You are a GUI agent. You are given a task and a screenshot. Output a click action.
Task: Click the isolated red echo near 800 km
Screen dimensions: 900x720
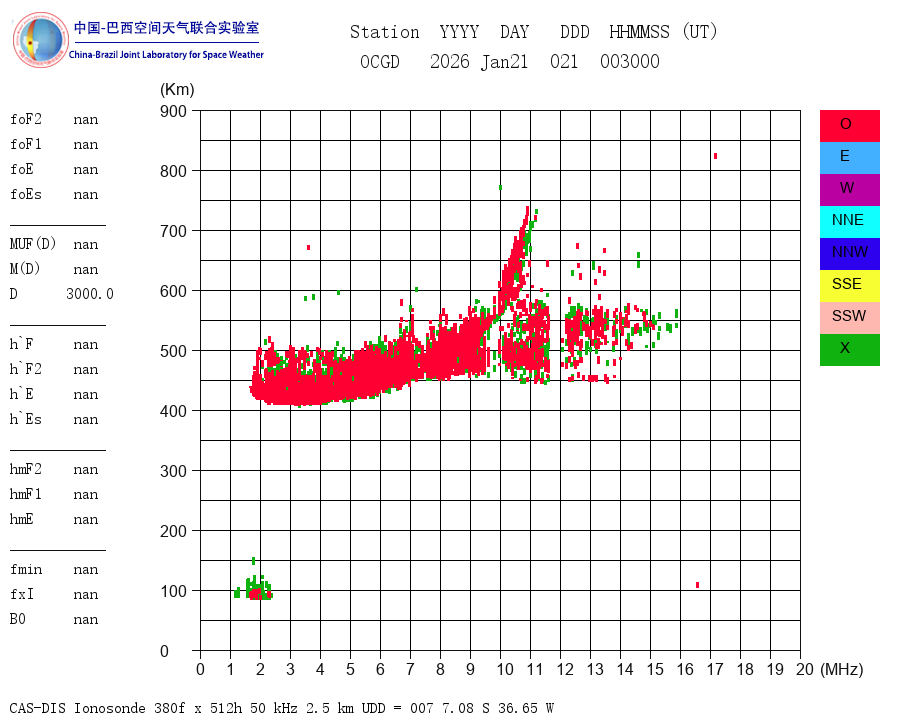[715, 156]
